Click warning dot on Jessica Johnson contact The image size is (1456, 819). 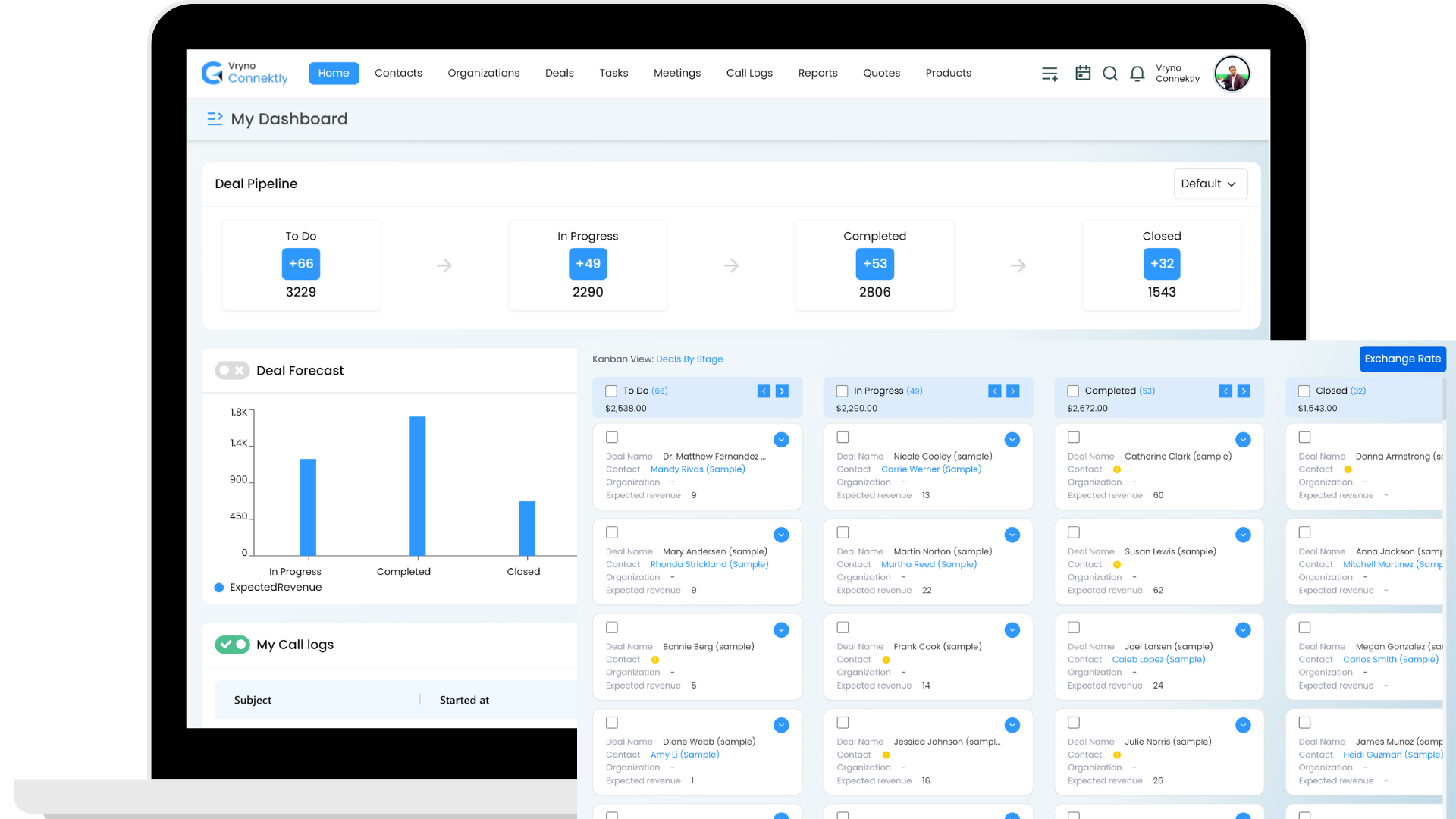click(886, 755)
